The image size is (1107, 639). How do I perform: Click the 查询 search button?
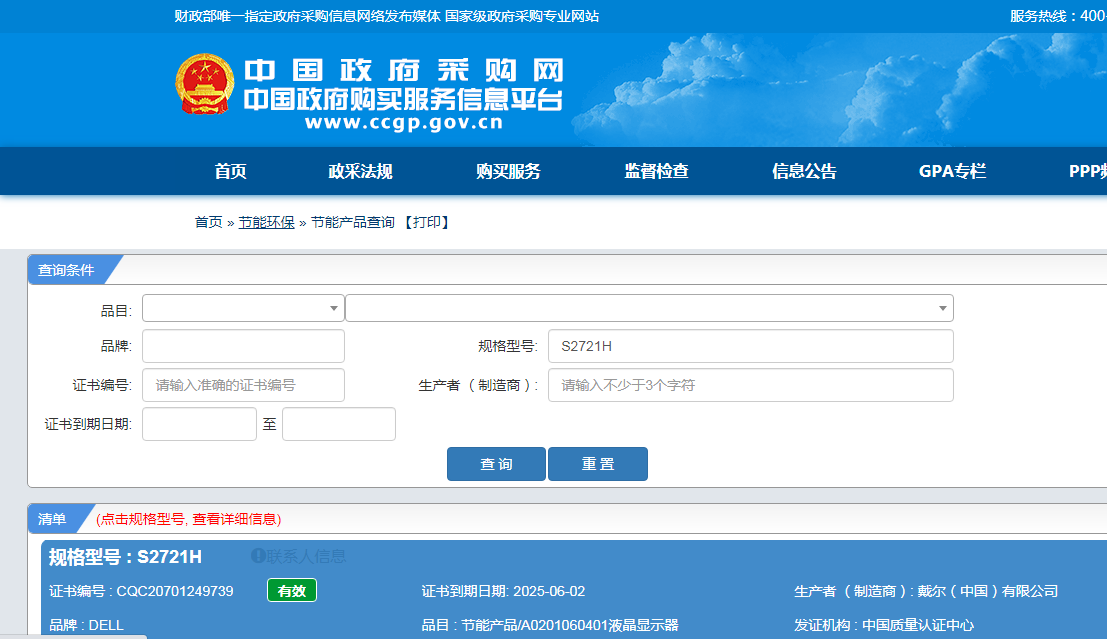coord(496,464)
